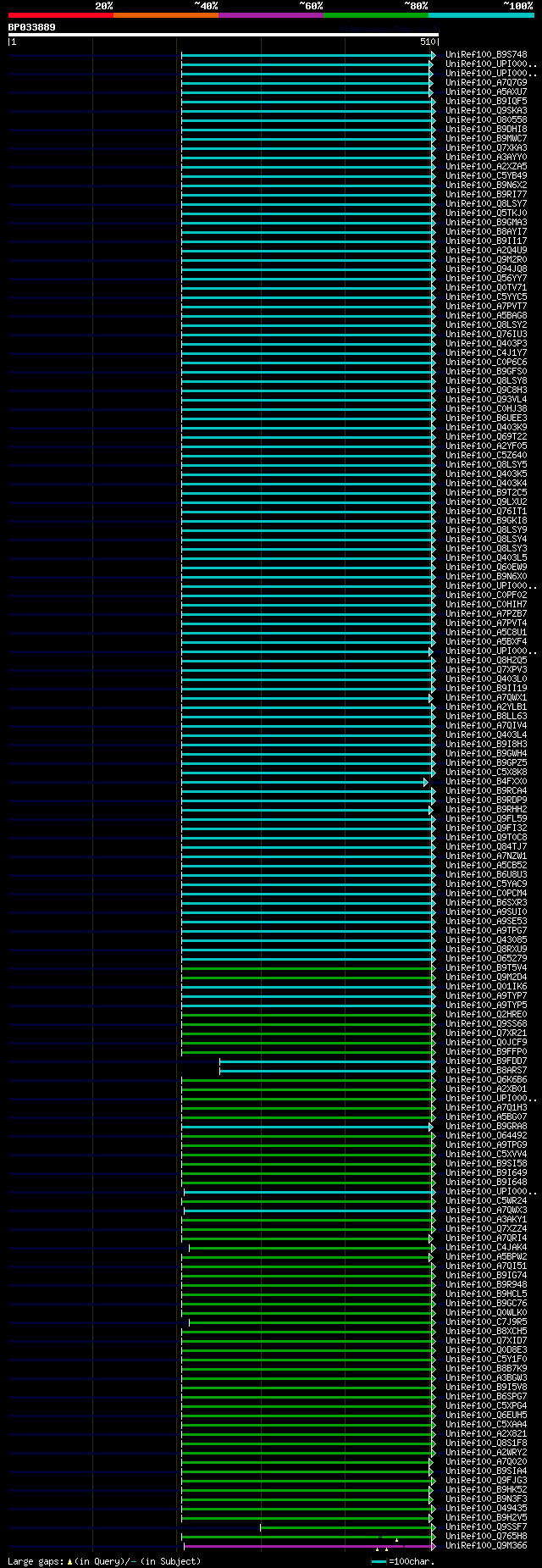Click label UniRef100_Q94JQ8
This screenshot has width=542, height=1568.
point(486,269)
